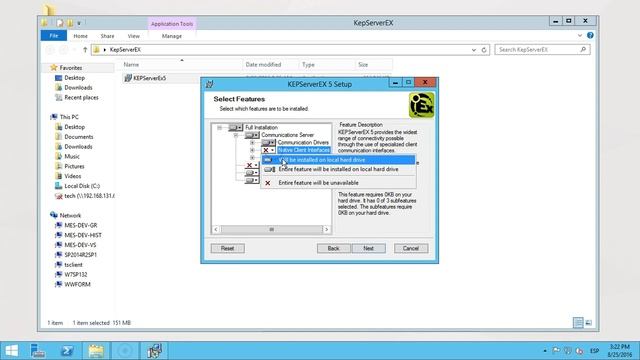Image resolution: width=640 pixels, height=360 pixels.
Task: Choose 'Will be installed on local hard drive'
Action: pyautogui.click(x=338, y=160)
